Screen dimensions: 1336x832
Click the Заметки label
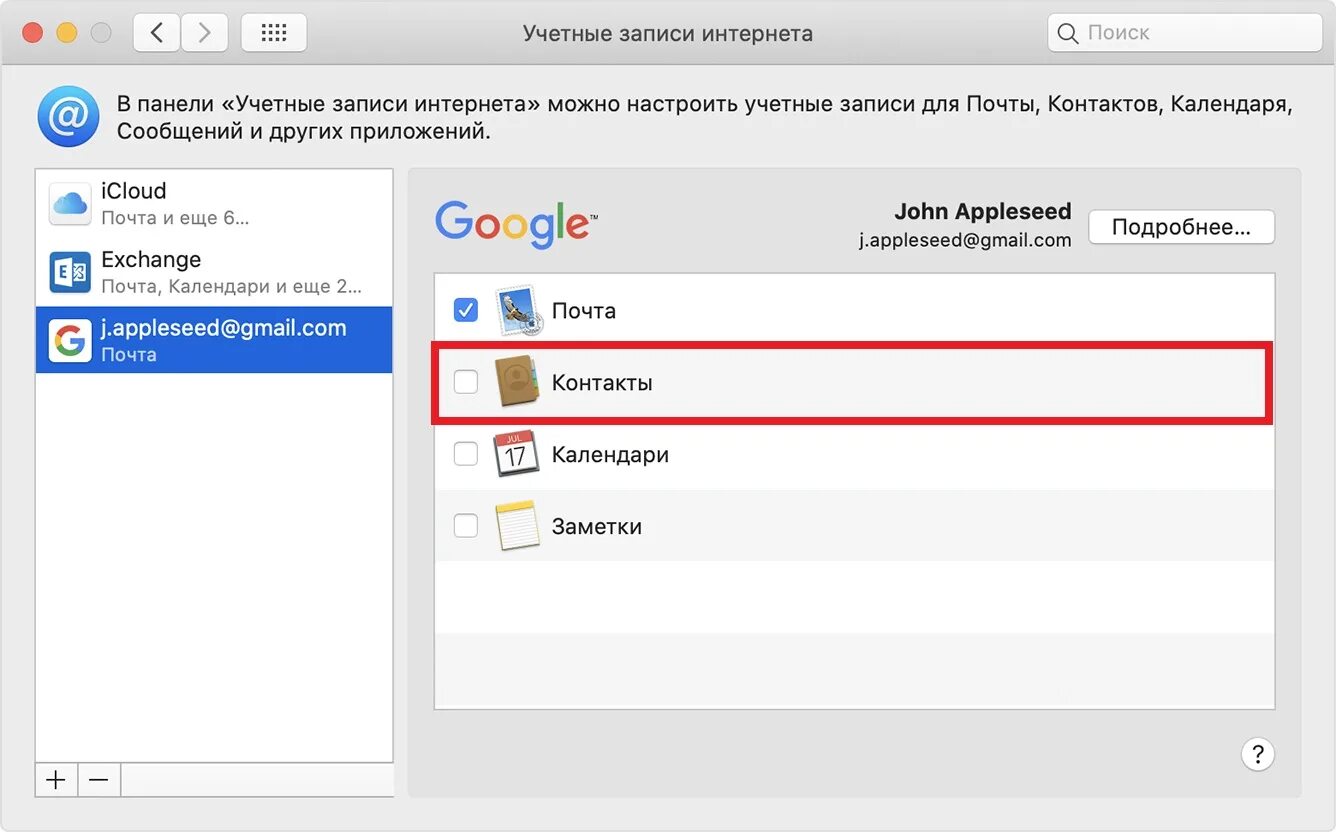[597, 527]
